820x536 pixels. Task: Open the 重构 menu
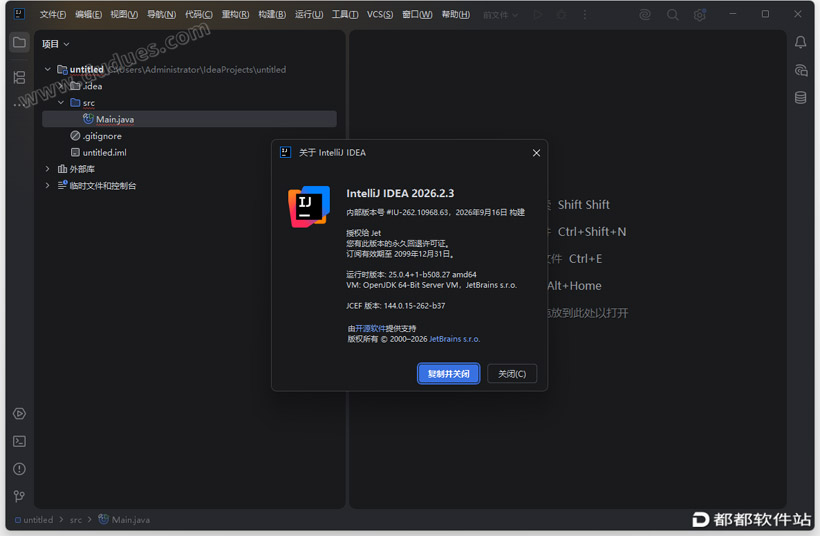point(235,15)
